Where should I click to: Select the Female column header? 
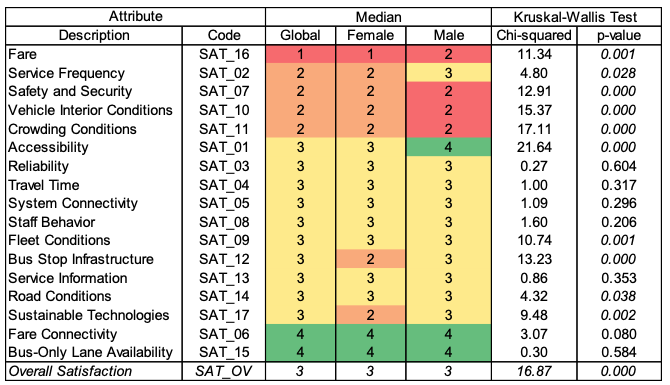370,35
